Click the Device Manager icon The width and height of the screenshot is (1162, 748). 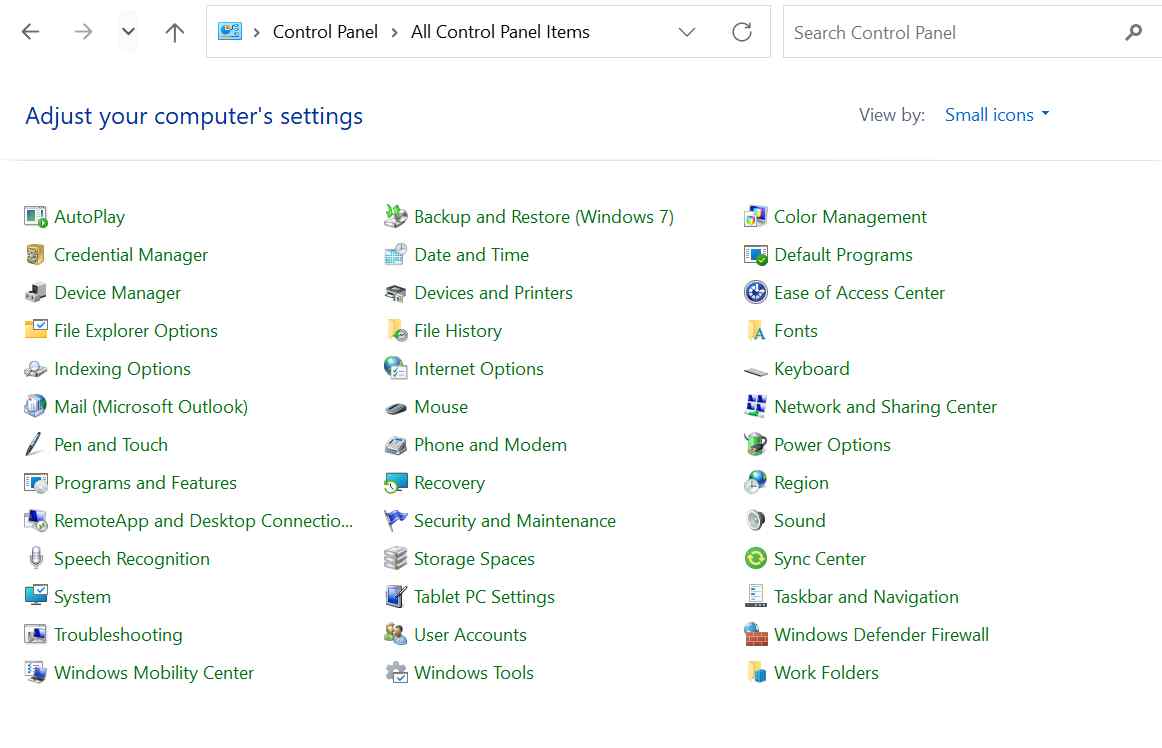[x=36, y=293]
